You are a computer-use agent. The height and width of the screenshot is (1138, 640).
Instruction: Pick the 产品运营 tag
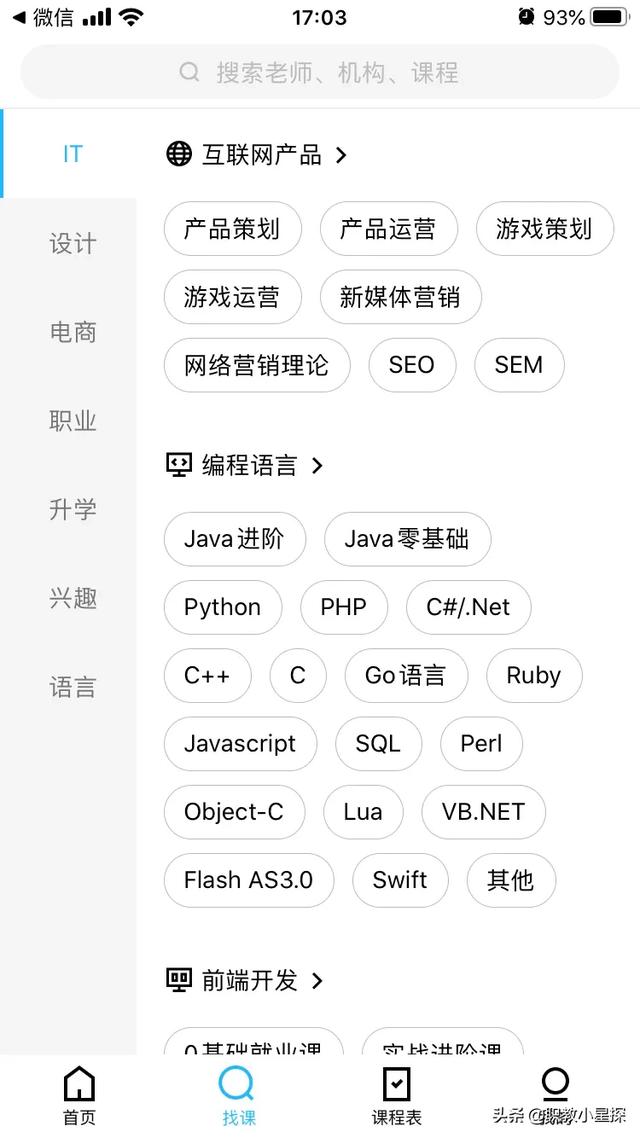click(x=388, y=229)
